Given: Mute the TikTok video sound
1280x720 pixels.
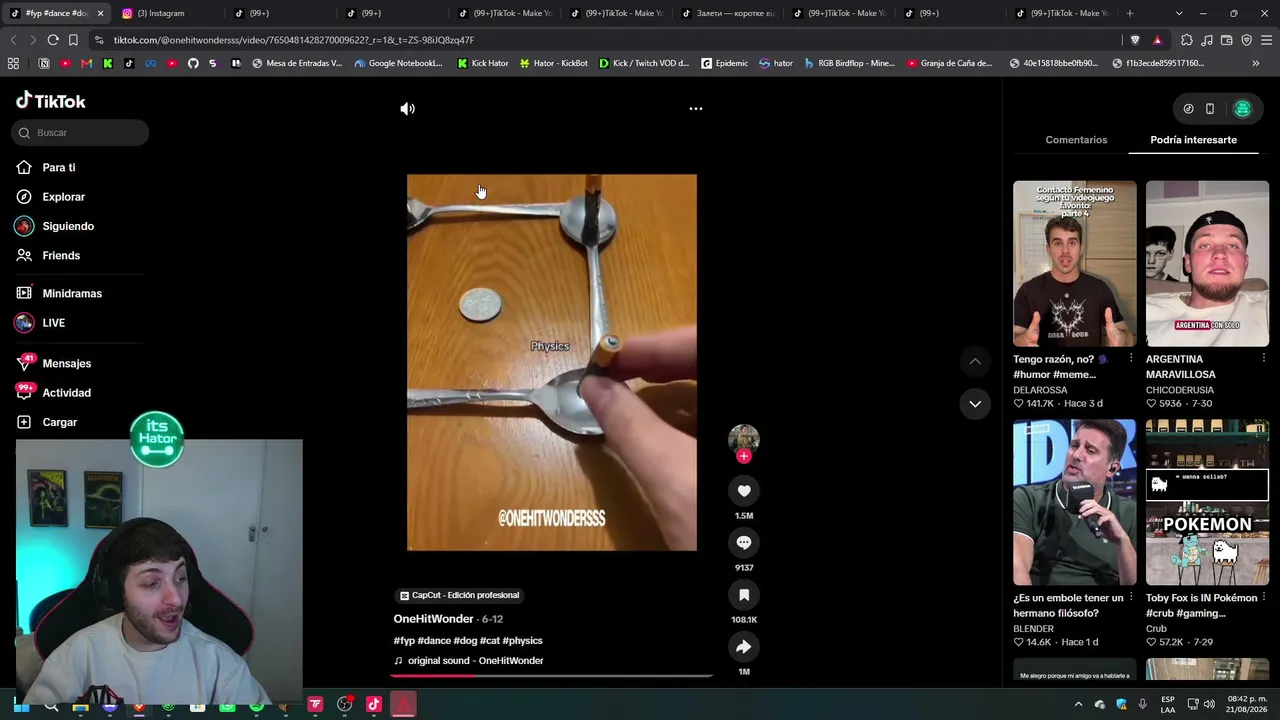Looking at the screenshot, I should 407,109.
